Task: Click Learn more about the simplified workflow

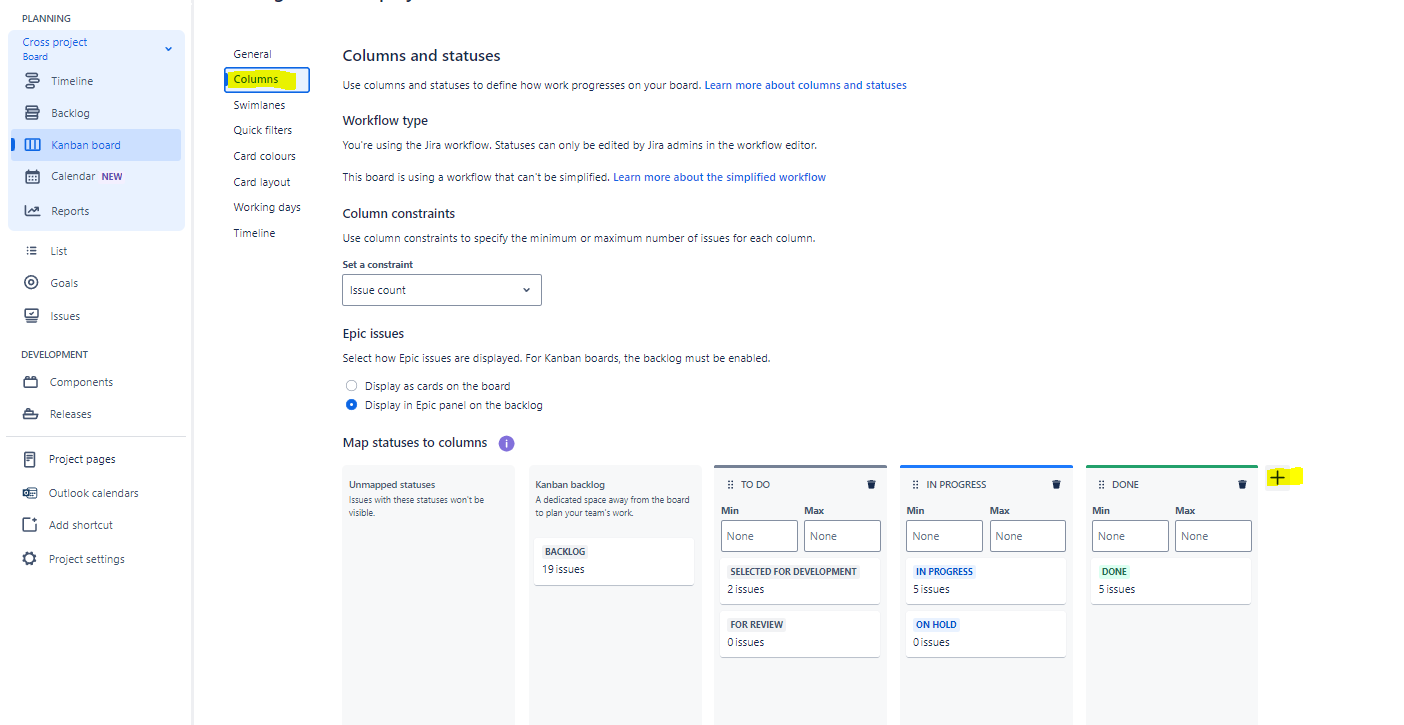Action: point(719,176)
